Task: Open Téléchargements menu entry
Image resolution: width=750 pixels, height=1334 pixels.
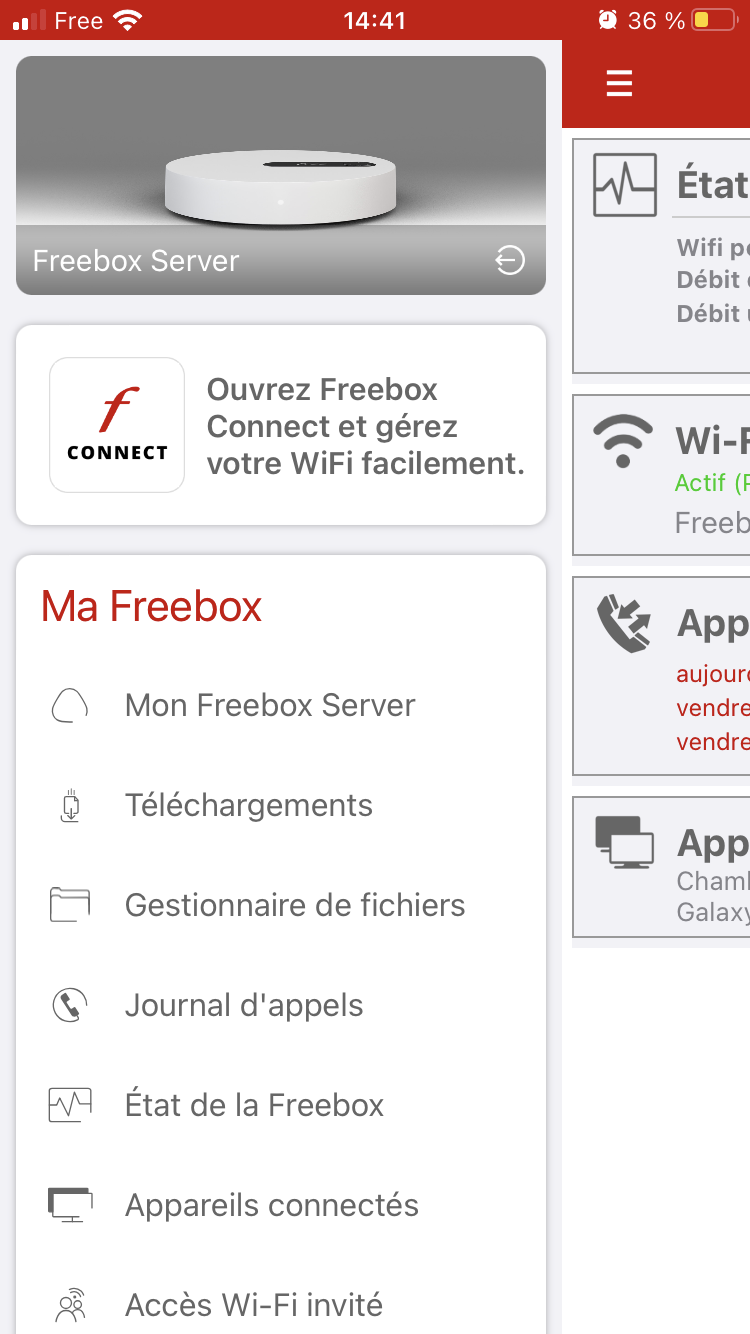Action: (249, 805)
